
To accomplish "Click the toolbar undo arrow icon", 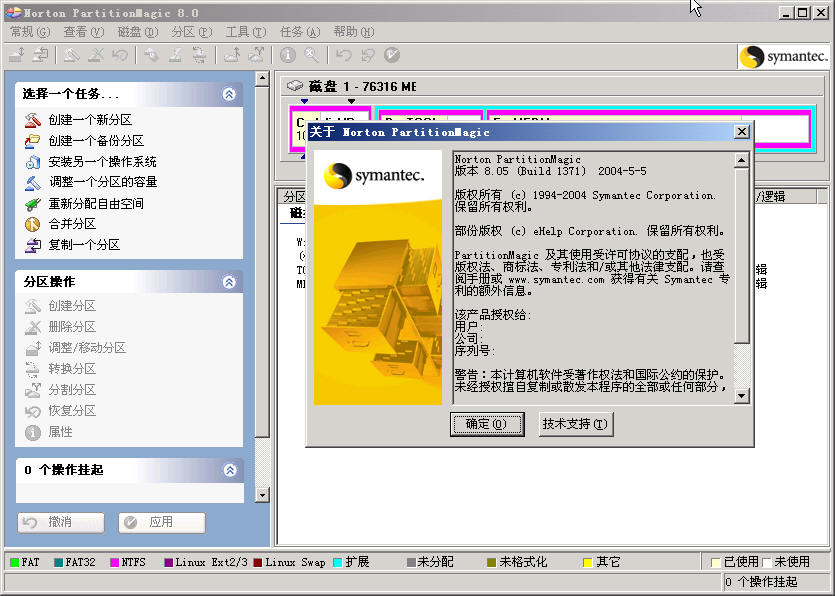I will tap(343, 54).
